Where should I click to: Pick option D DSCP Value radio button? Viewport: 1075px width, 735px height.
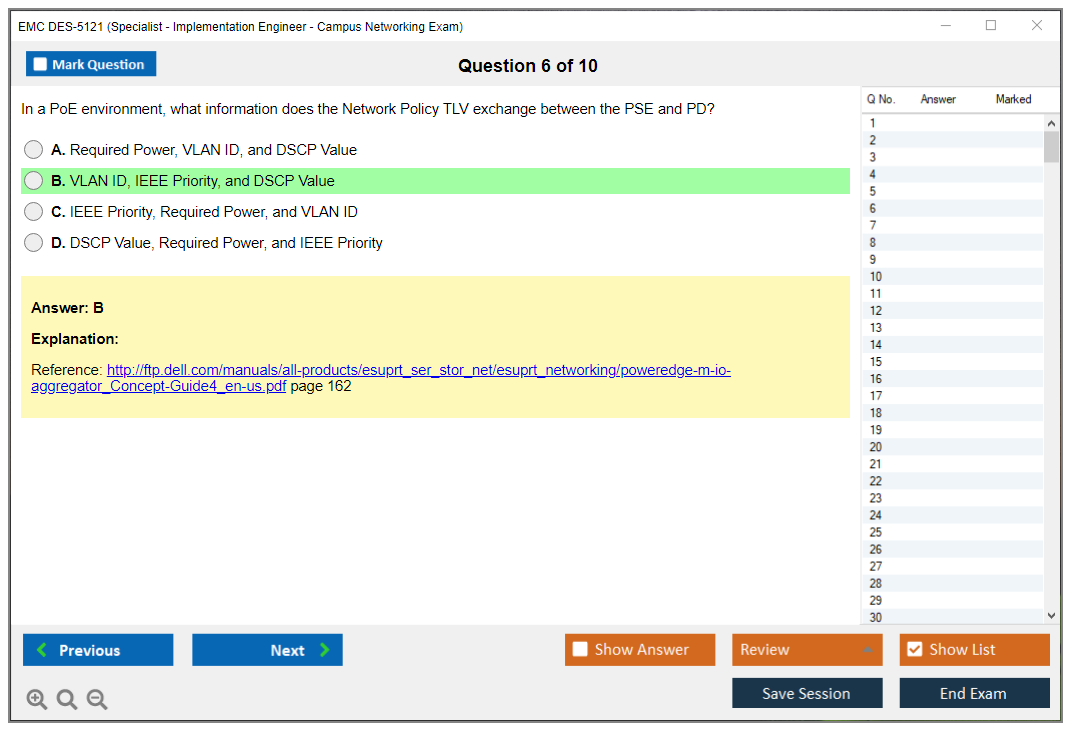point(34,243)
